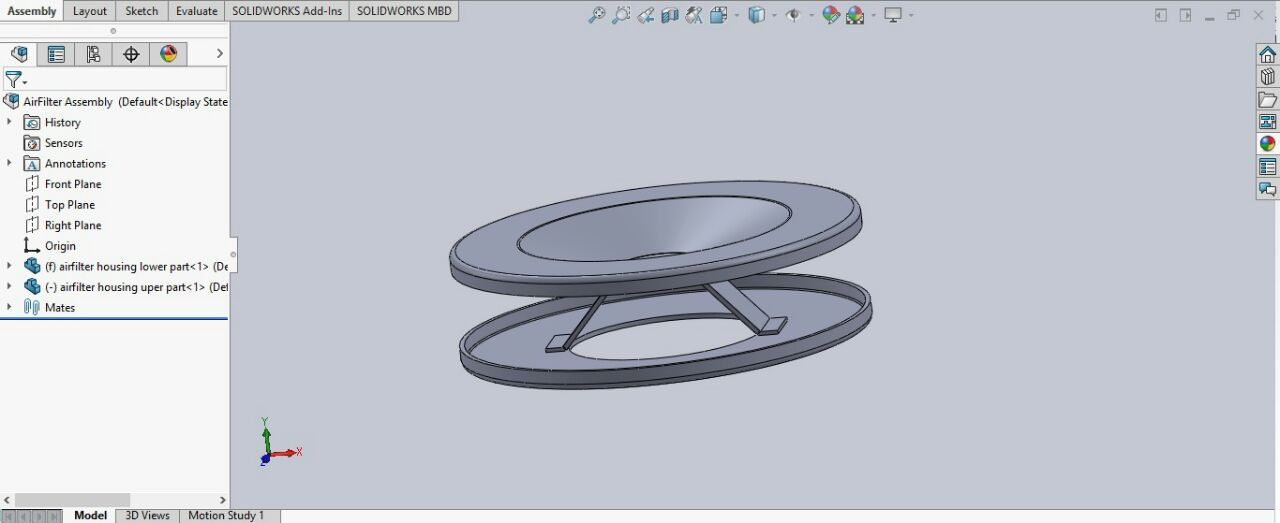This screenshot has height=523, width=1280.
Task: Open the ConfigurationManager tab icon
Action: pyautogui.click(x=93, y=54)
